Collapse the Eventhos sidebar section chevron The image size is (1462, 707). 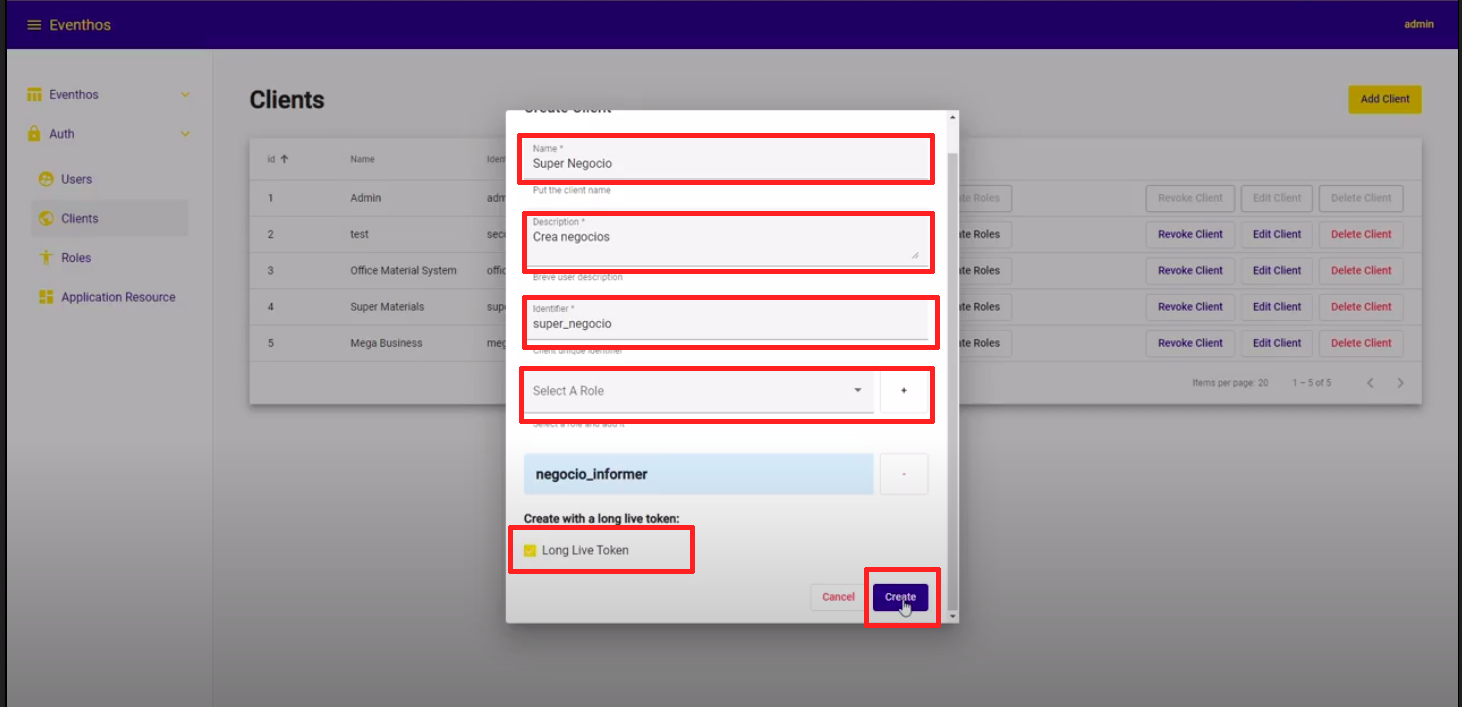pyautogui.click(x=185, y=95)
